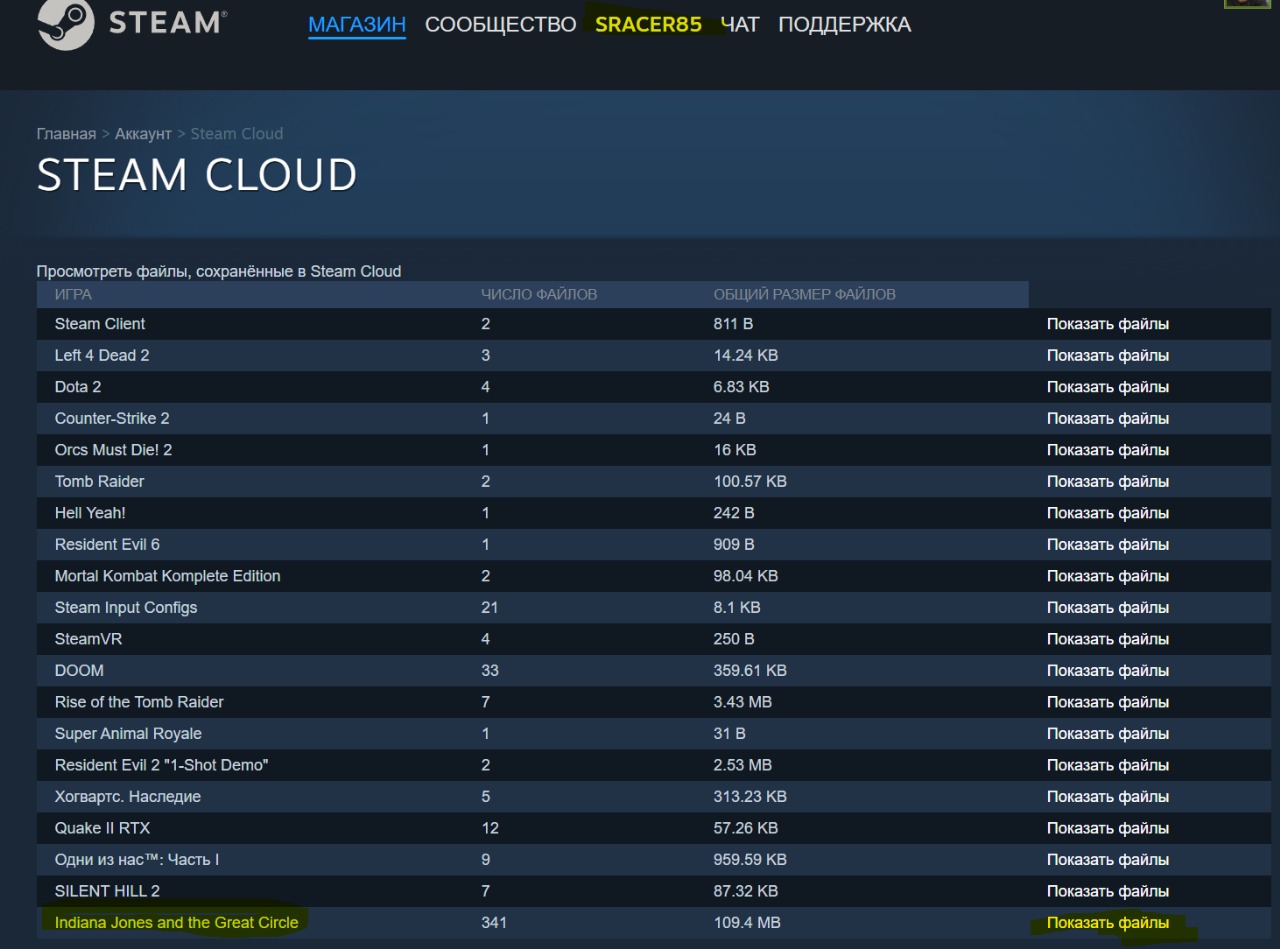Viewport: 1280px width, 949px height.
Task: Select the game name "Dota 2"
Action: (78, 387)
